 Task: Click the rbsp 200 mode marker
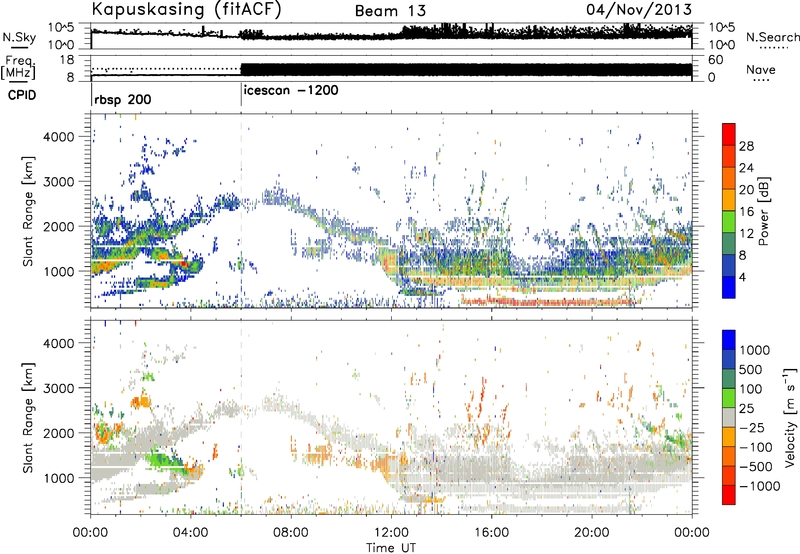[x=122, y=99]
